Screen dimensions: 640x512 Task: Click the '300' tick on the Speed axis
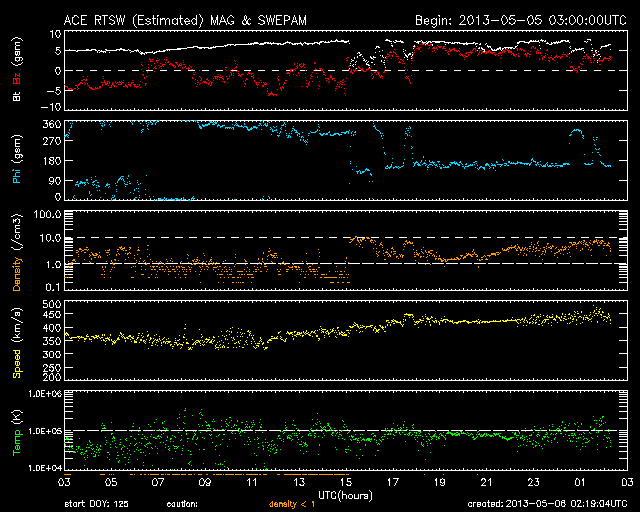pyautogui.click(x=53, y=354)
